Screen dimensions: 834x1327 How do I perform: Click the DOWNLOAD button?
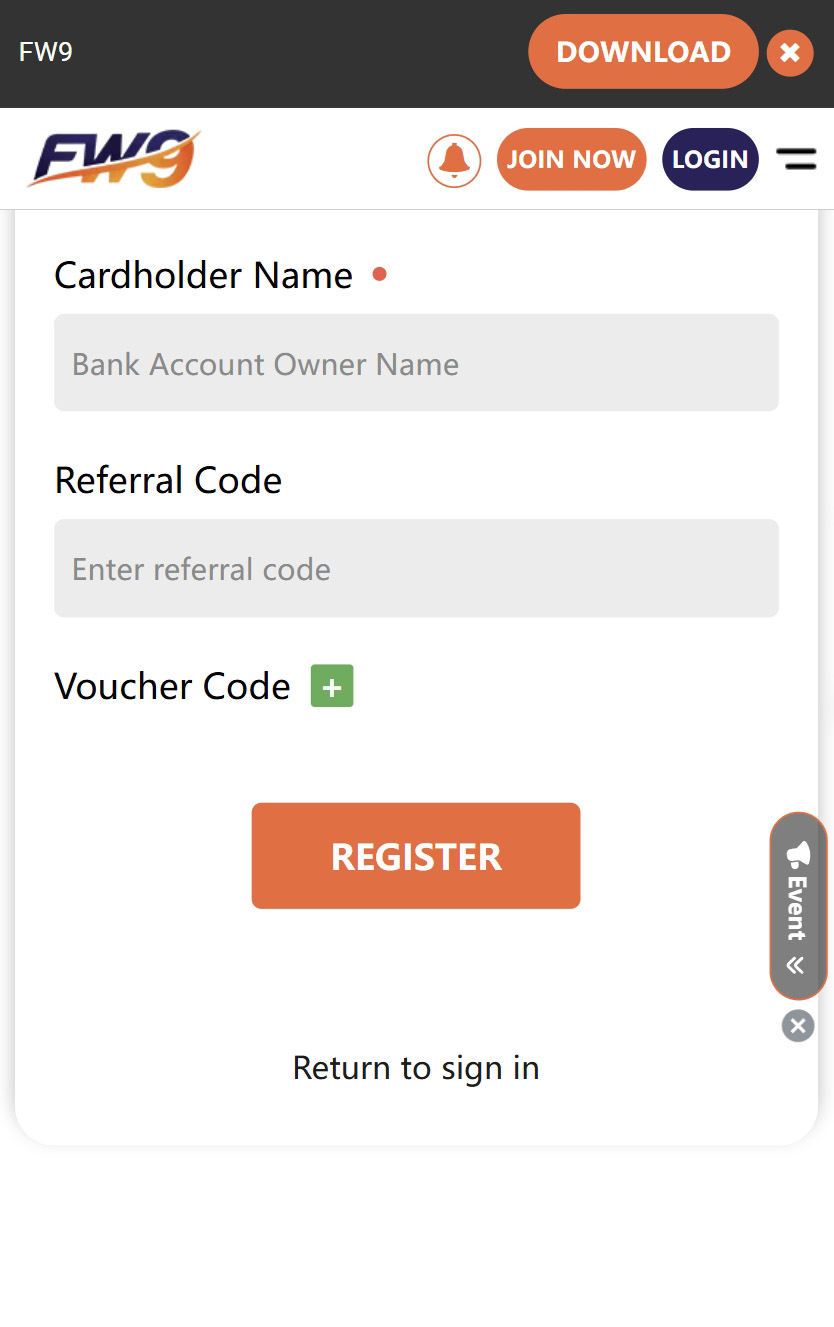tap(643, 51)
